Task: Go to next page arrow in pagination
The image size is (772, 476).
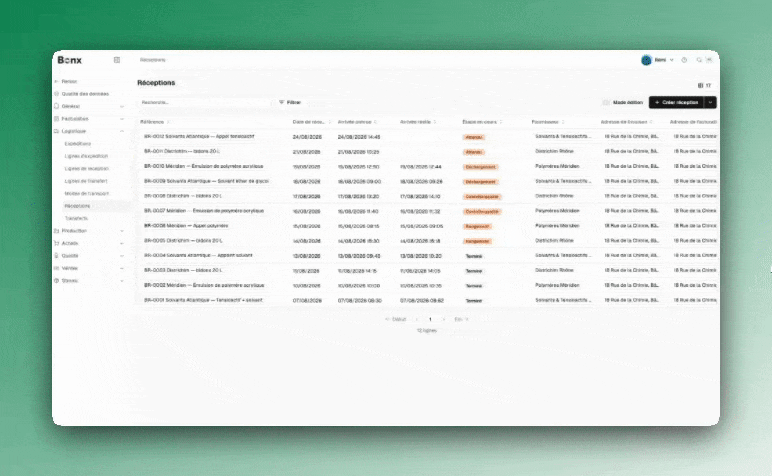Action: (444, 319)
